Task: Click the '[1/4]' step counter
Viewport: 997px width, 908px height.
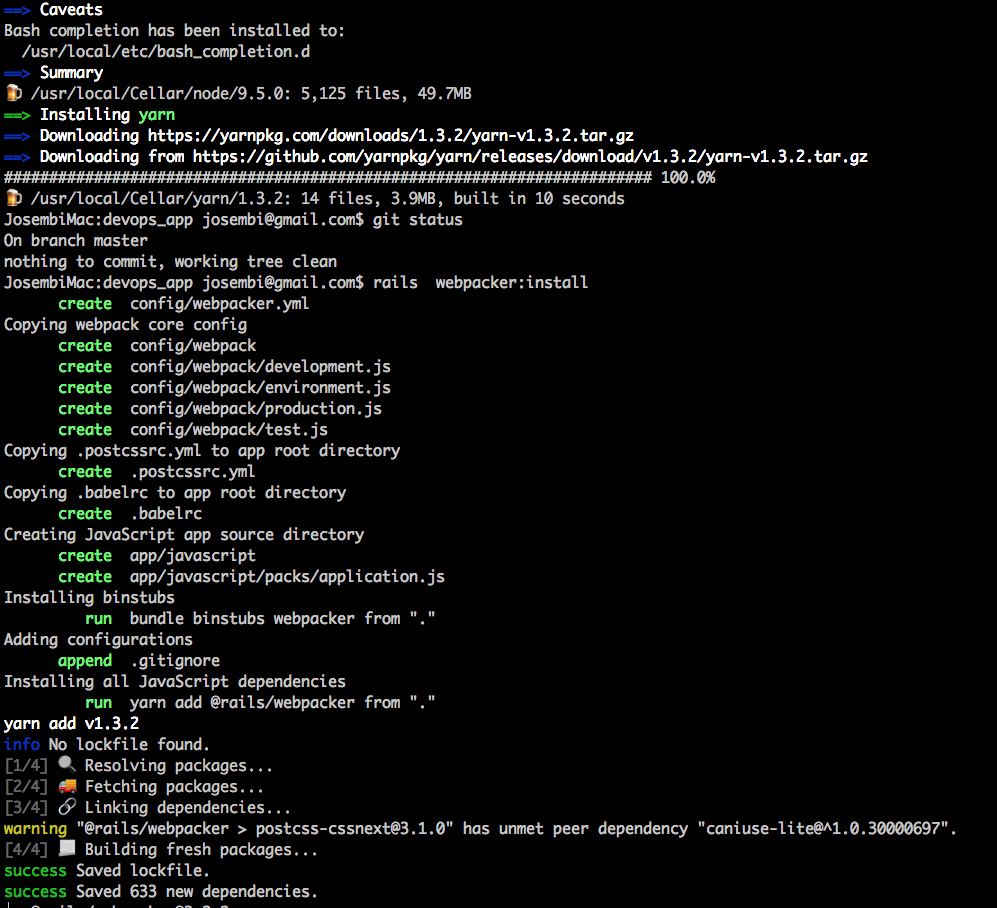Action: click(26, 765)
